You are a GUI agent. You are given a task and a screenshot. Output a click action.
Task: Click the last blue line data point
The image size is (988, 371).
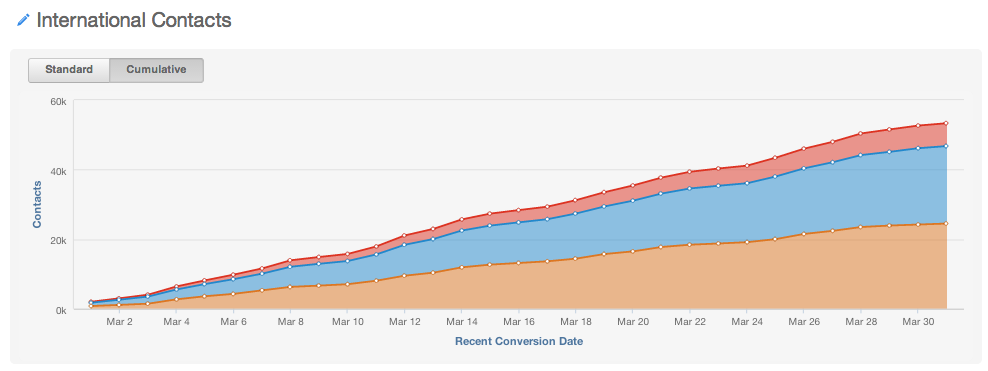pyautogui.click(x=946, y=146)
